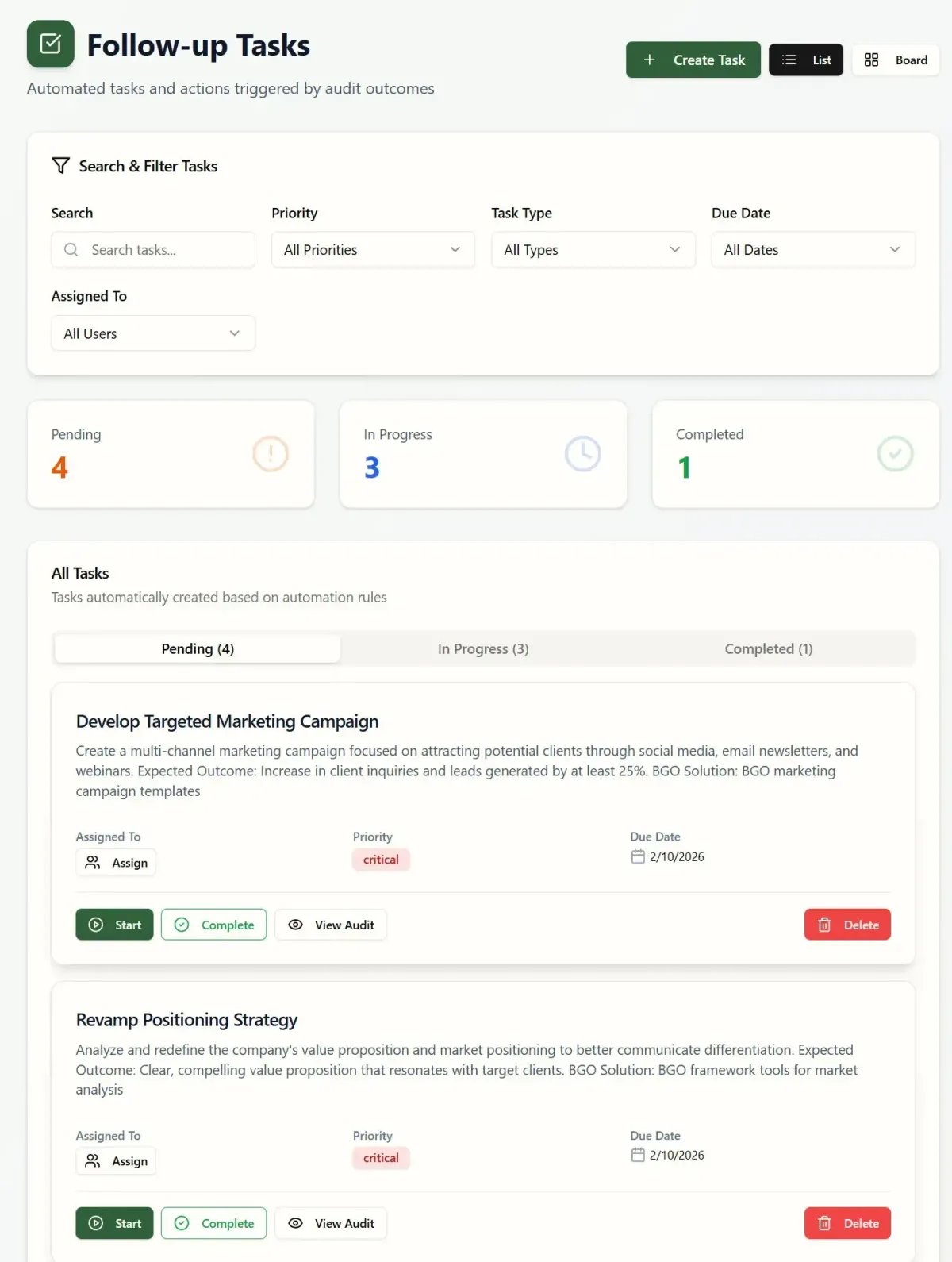Screen dimensions: 952x1262
Task: Click the Completed checkmark circle icon
Action: 896,453
